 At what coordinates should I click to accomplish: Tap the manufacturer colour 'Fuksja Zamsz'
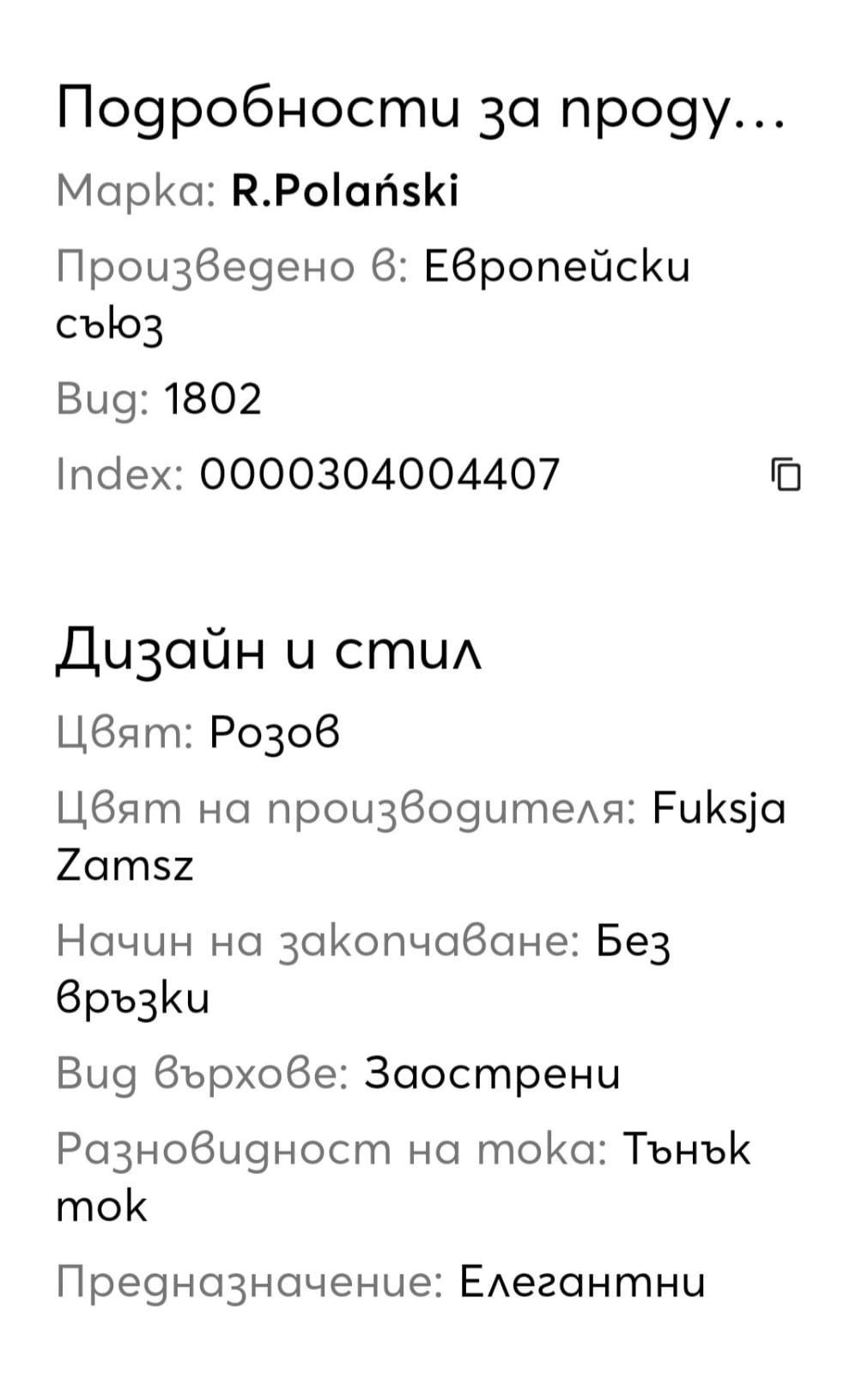click(719, 809)
